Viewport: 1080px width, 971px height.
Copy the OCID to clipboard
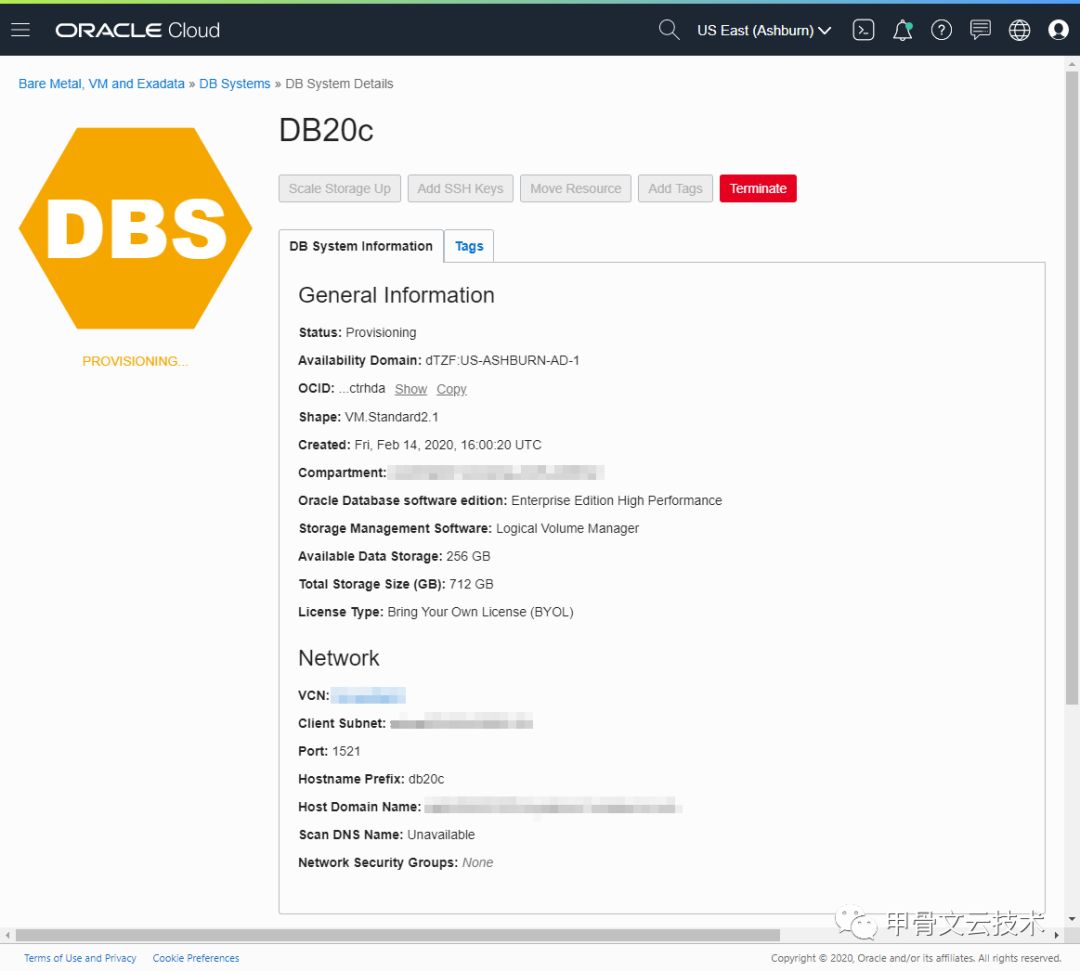[451, 389]
